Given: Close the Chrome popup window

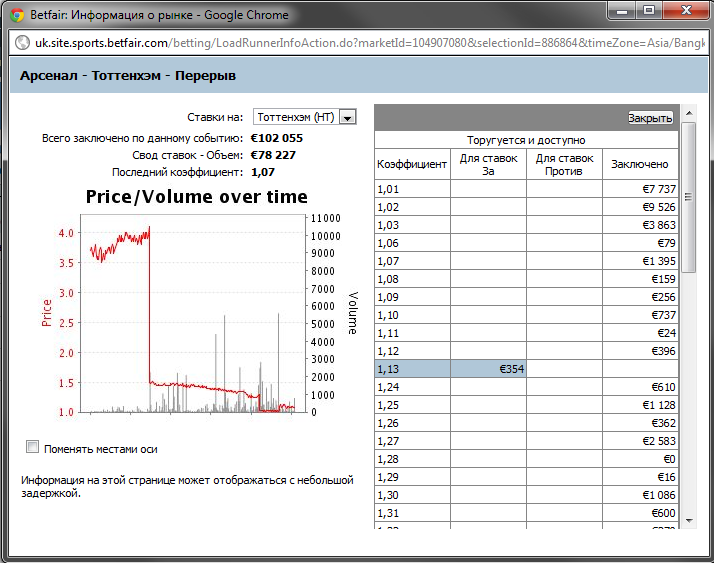Looking at the screenshot, I should (x=686, y=10).
